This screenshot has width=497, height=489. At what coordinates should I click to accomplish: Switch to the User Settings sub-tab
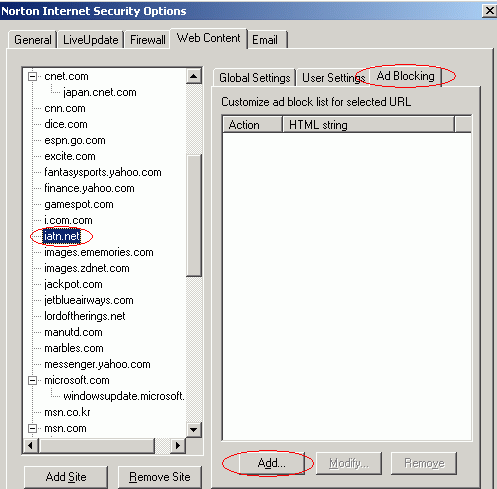pyautogui.click(x=333, y=78)
